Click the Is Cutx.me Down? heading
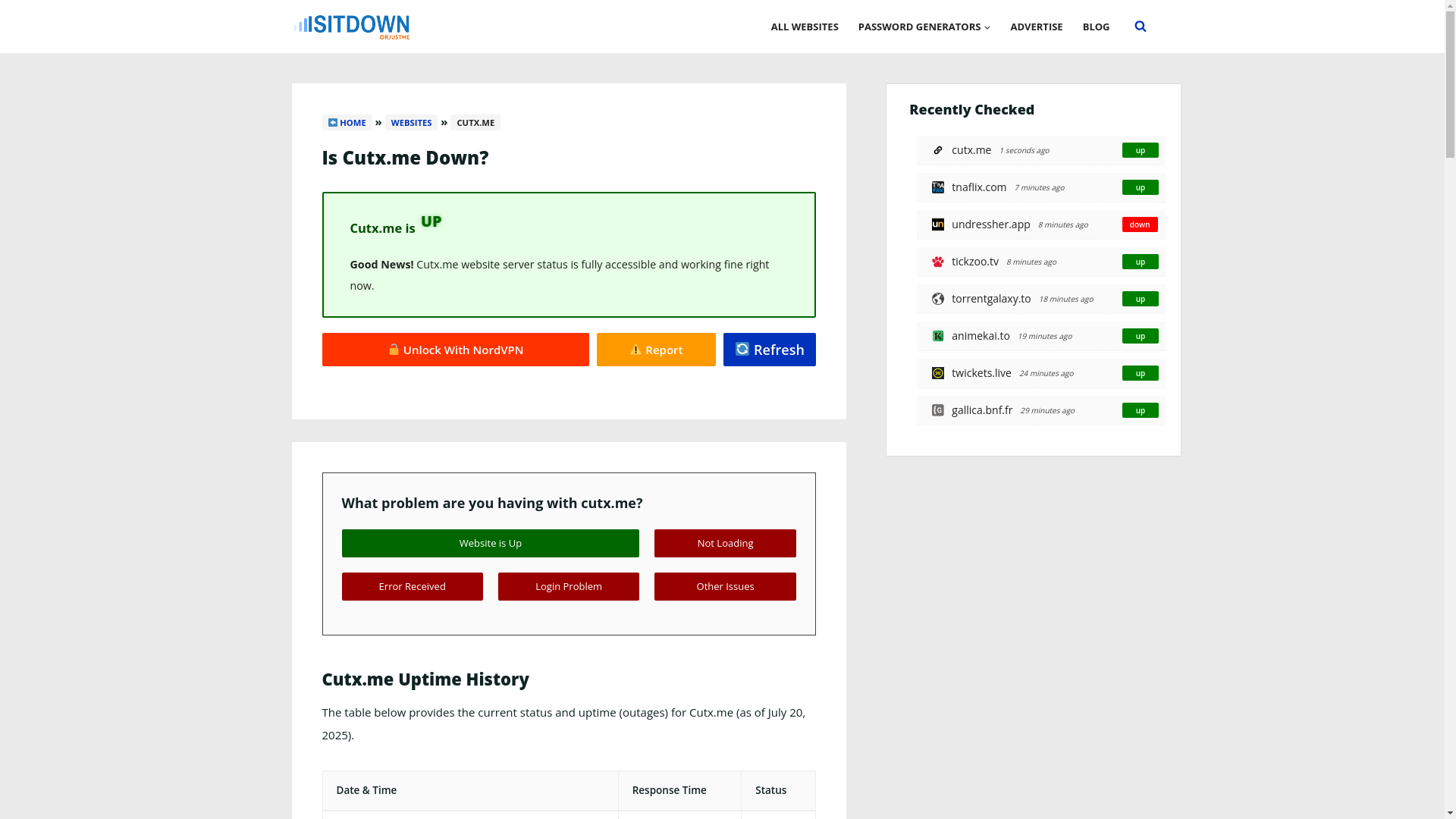Screen dimensions: 1456x819 point(405,158)
